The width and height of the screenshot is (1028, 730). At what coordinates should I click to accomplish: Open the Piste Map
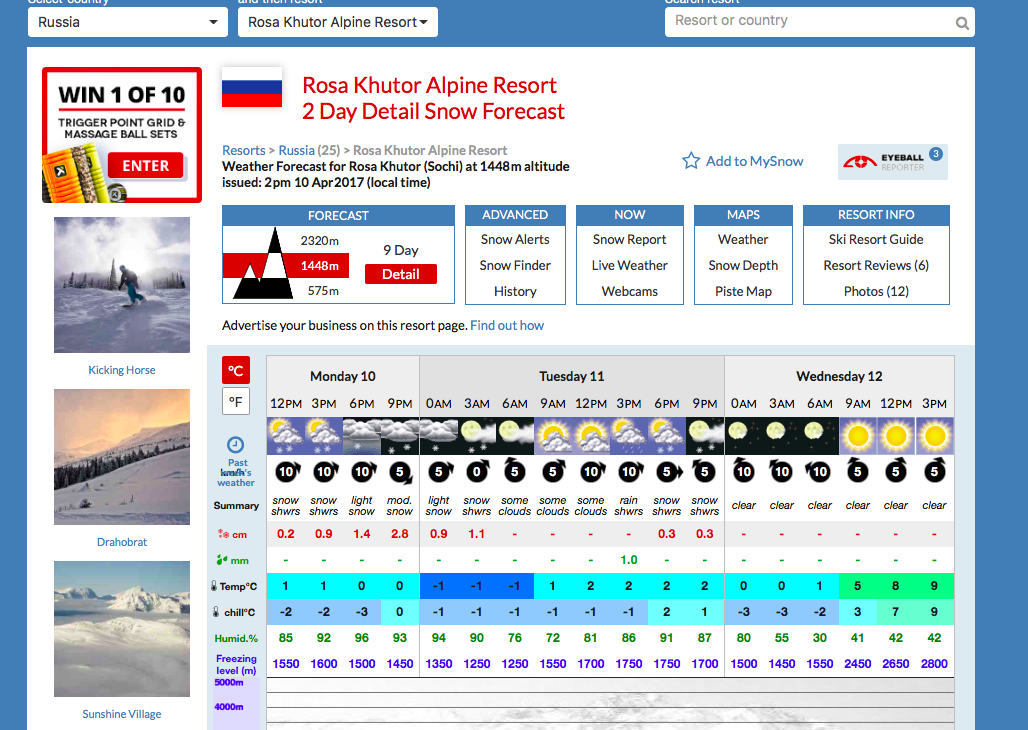743,291
